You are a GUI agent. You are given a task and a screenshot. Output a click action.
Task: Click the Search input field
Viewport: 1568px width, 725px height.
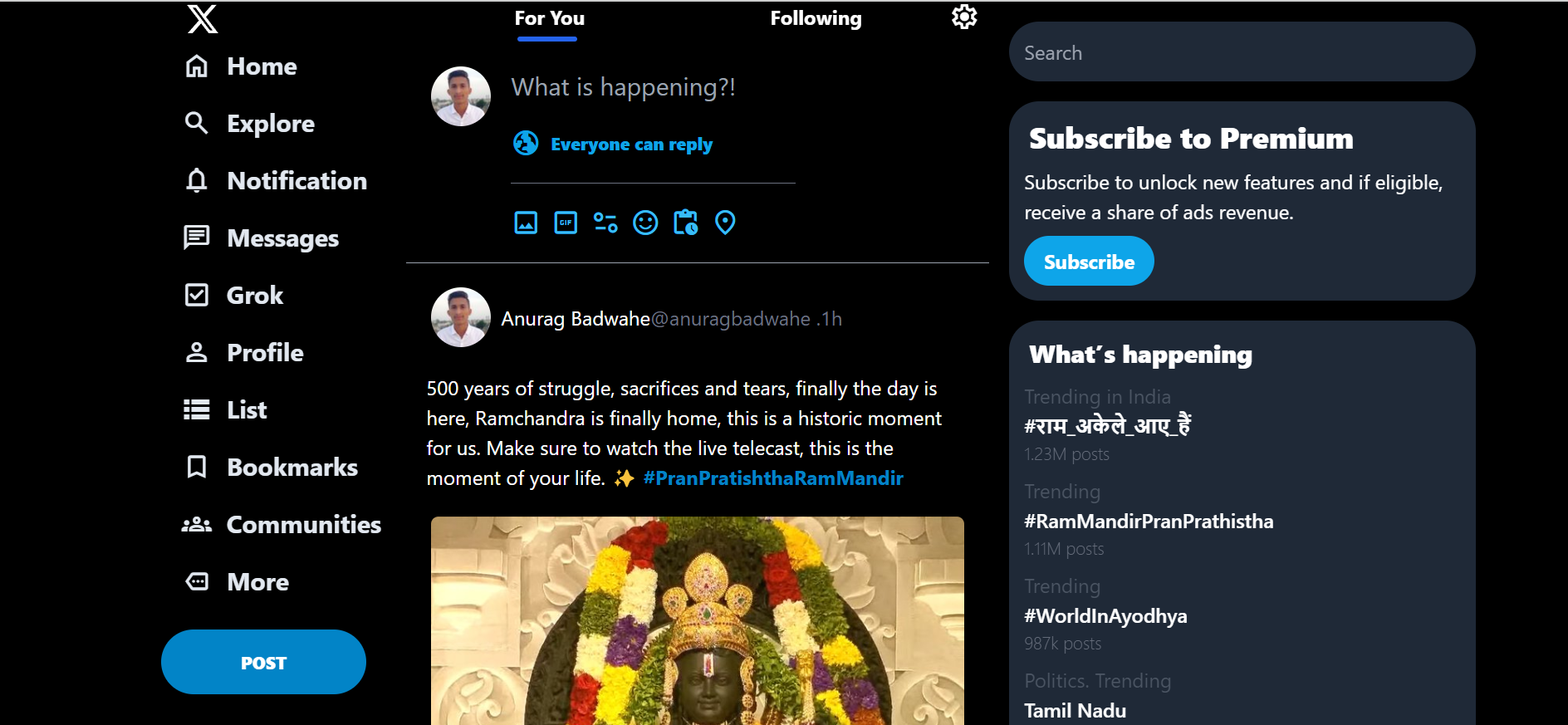point(1242,52)
